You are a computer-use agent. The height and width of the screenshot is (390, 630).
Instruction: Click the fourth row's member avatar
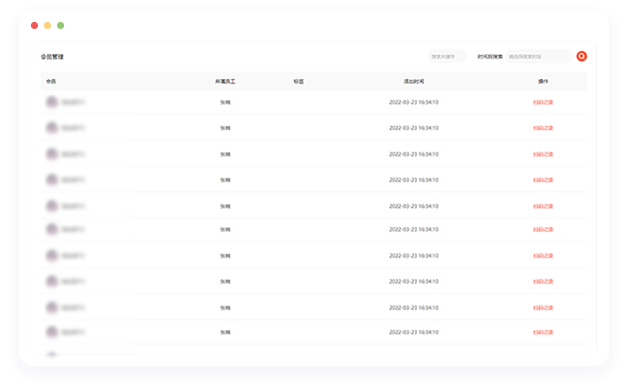point(52,180)
